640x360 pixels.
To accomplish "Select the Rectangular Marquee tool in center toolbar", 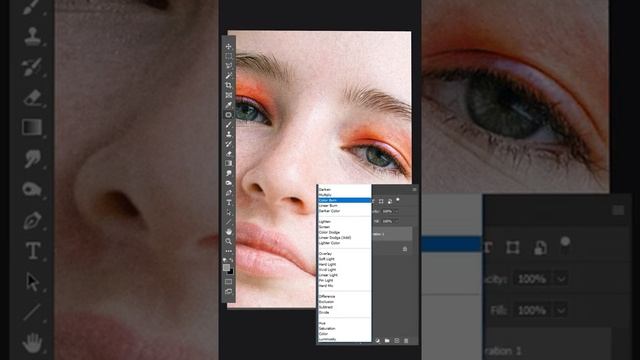I will click(x=229, y=56).
